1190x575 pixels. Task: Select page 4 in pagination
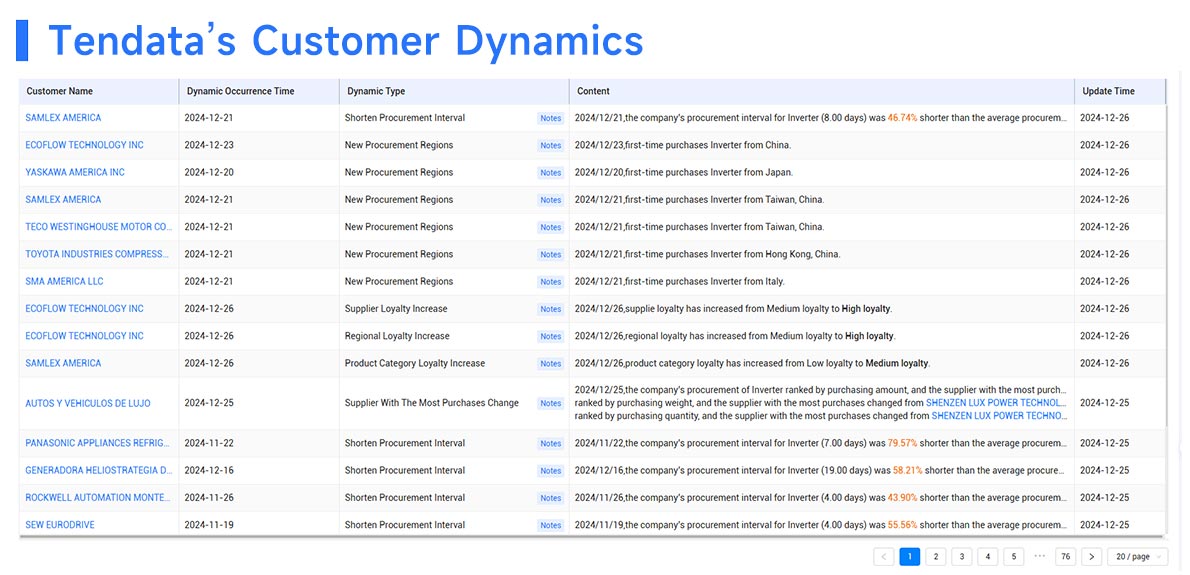987,557
